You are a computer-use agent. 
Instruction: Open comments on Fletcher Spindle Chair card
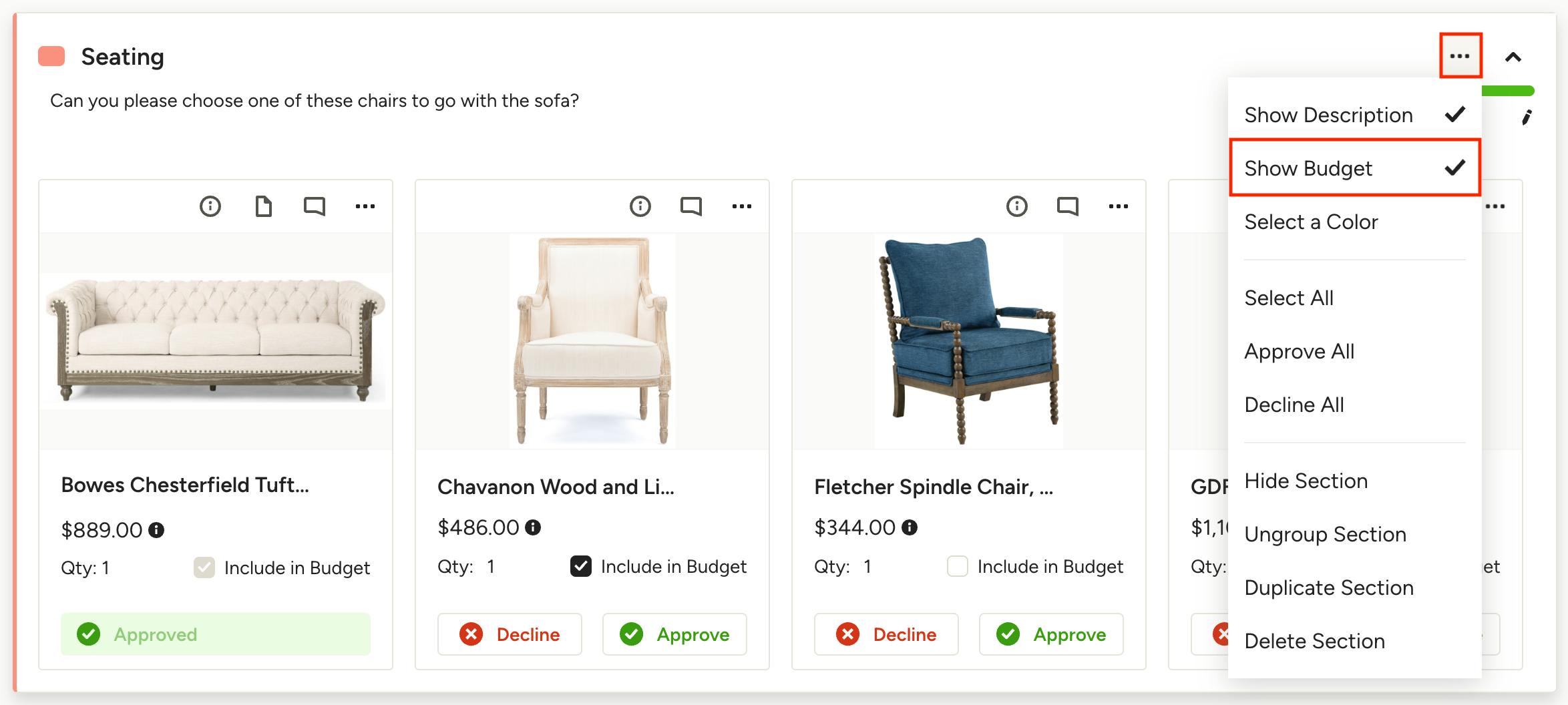click(1067, 206)
